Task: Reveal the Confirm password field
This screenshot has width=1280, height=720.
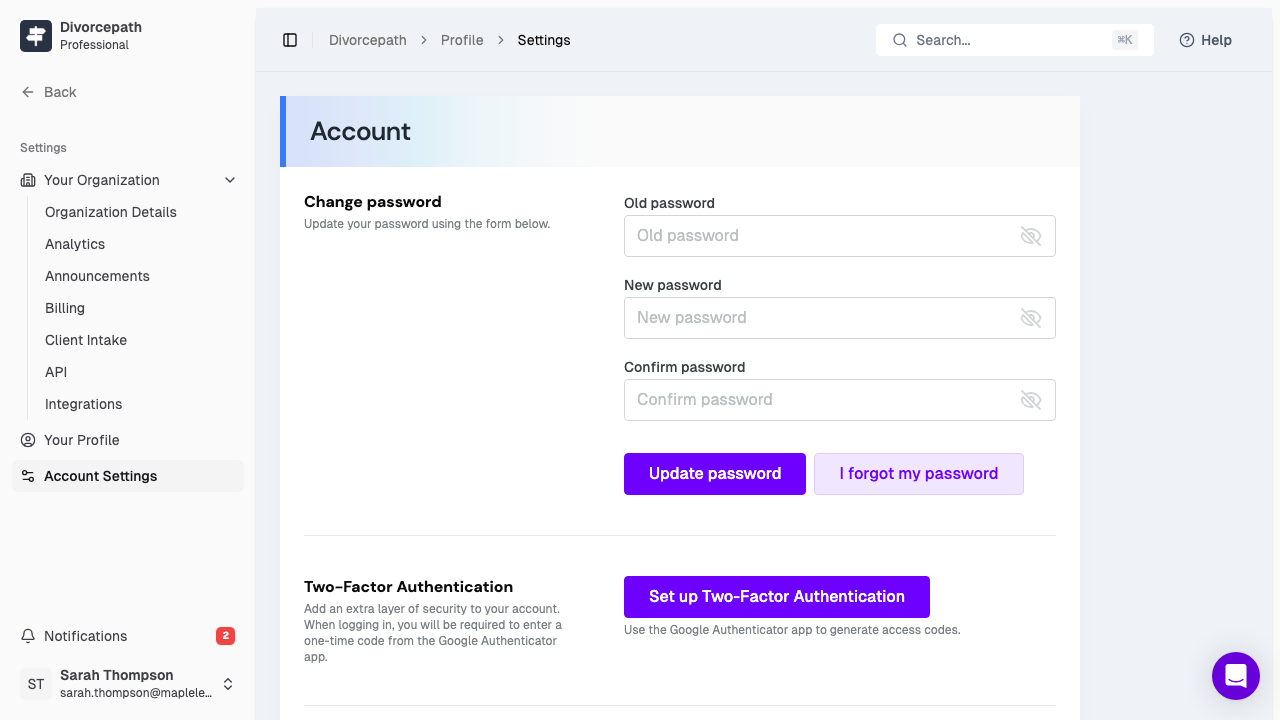Action: [1030, 400]
